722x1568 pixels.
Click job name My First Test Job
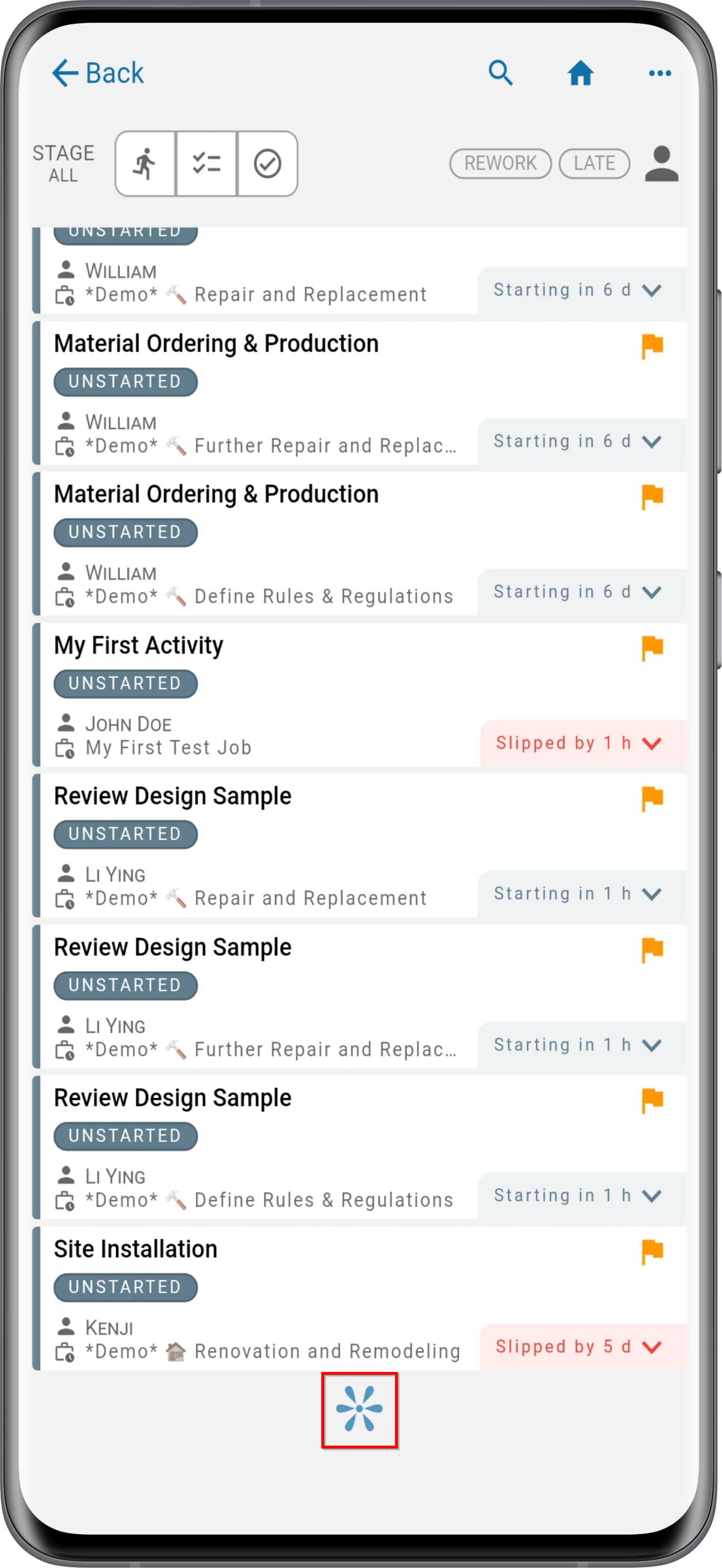[x=168, y=747]
